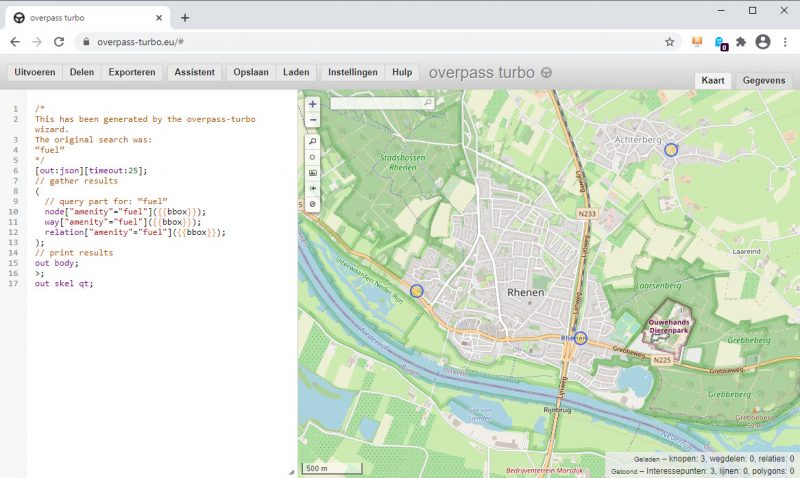Open Instellingen settings
The image size is (800, 478).
pos(353,72)
